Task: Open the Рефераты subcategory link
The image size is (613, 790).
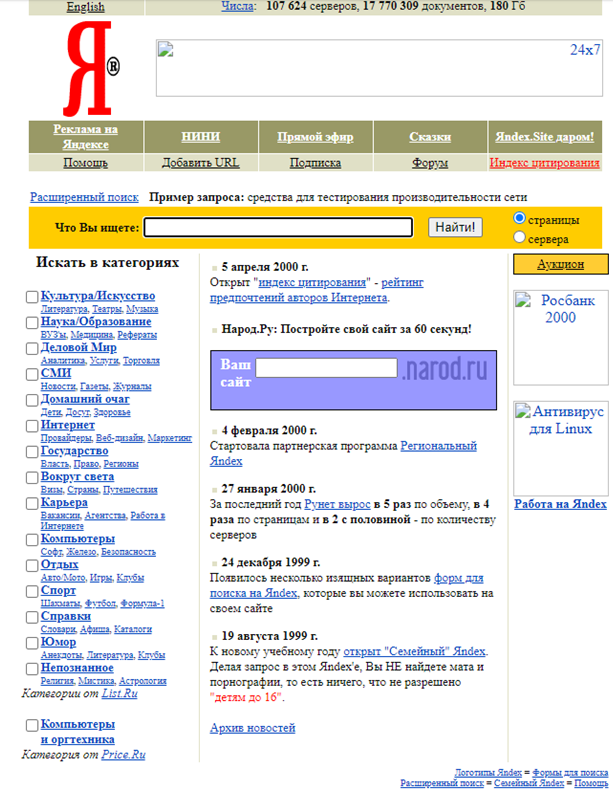Action: tap(137, 335)
